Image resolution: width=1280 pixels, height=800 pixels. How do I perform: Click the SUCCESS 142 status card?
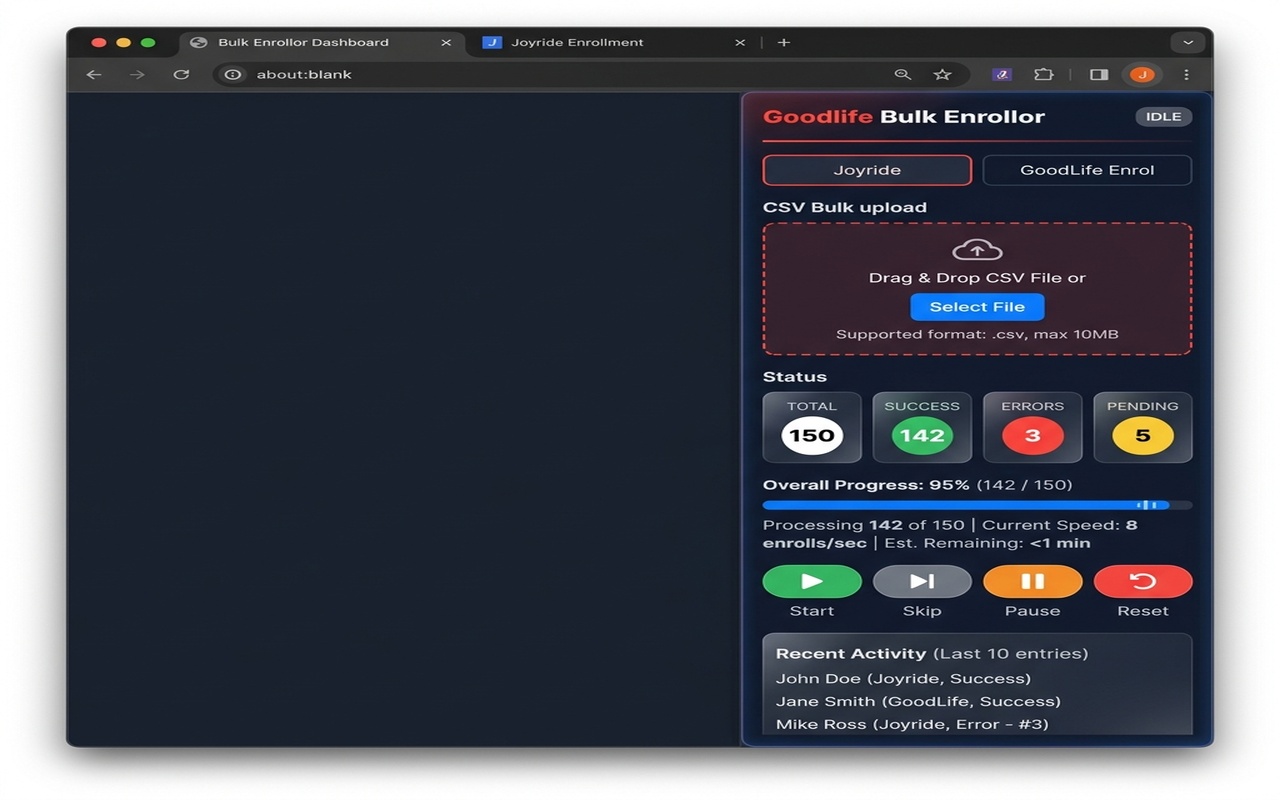coord(922,427)
